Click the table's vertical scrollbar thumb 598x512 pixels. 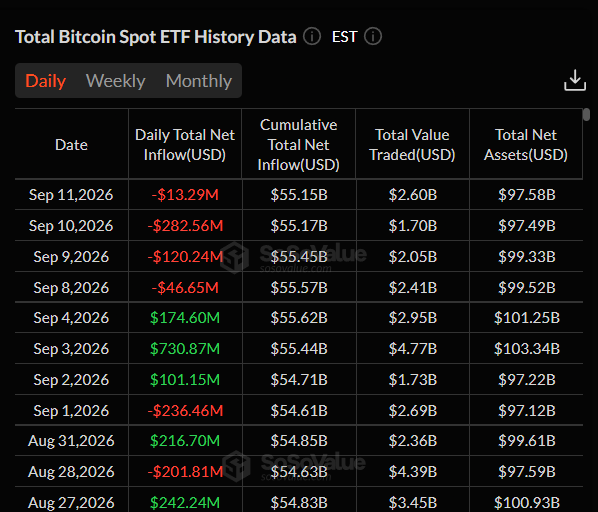point(587,115)
